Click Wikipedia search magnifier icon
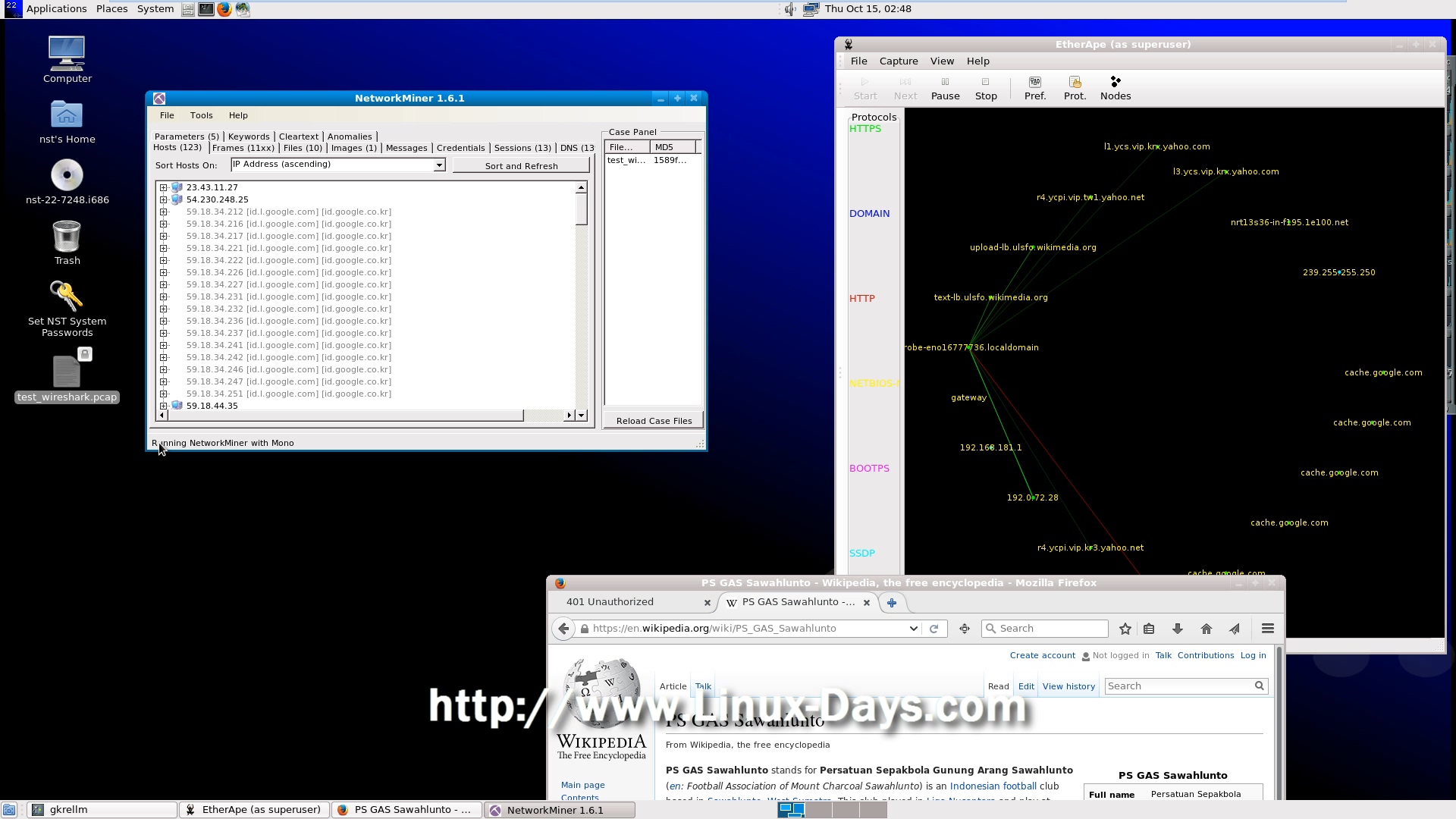1456x819 pixels. click(x=1259, y=686)
